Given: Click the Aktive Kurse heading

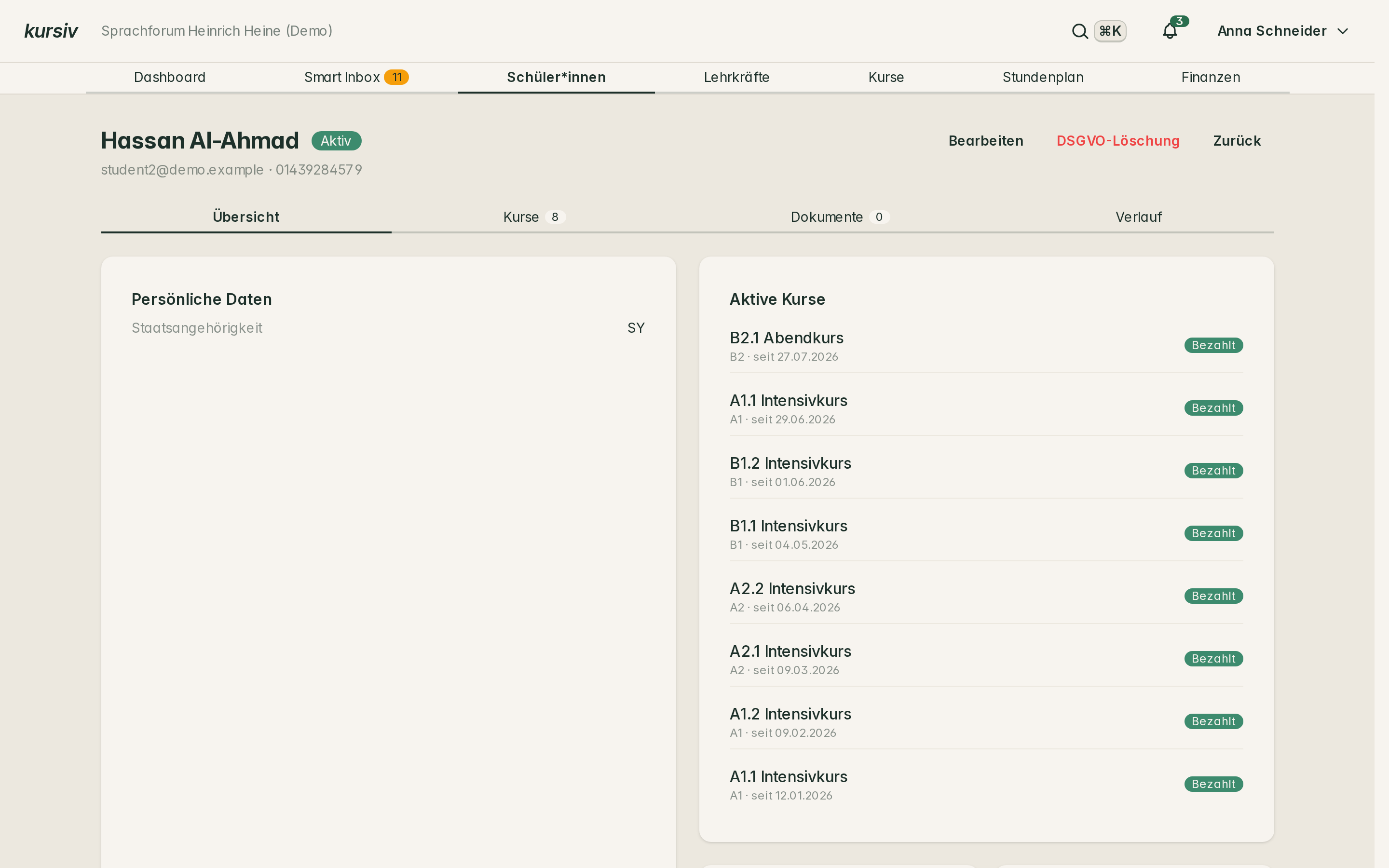Looking at the screenshot, I should click(x=777, y=299).
